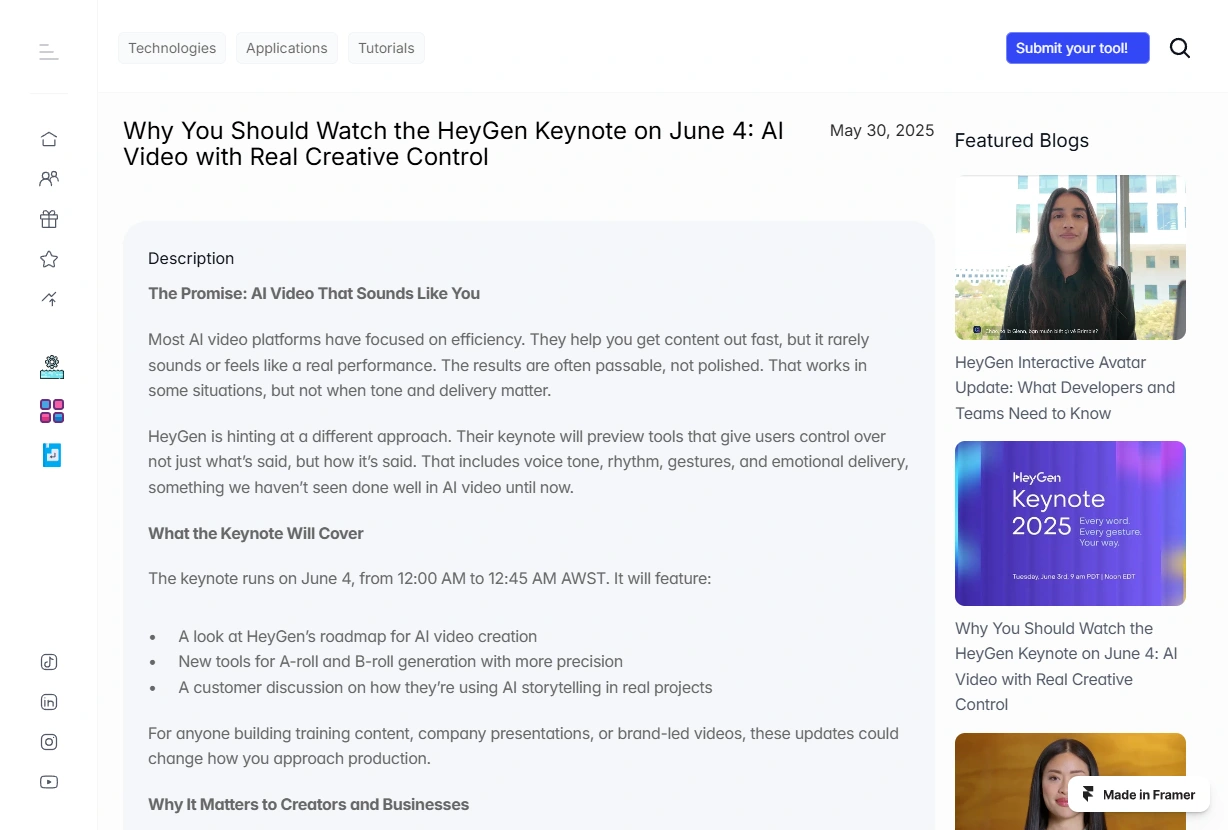The width and height of the screenshot is (1228, 830).
Task: Open the Tutorials menu item
Action: pos(386,48)
